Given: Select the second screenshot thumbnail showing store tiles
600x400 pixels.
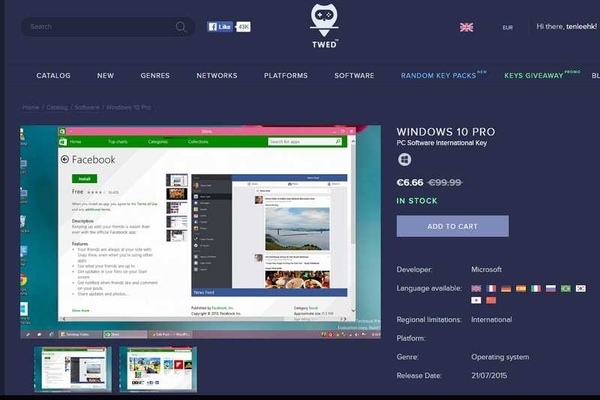Looking at the screenshot, I should point(158,369).
